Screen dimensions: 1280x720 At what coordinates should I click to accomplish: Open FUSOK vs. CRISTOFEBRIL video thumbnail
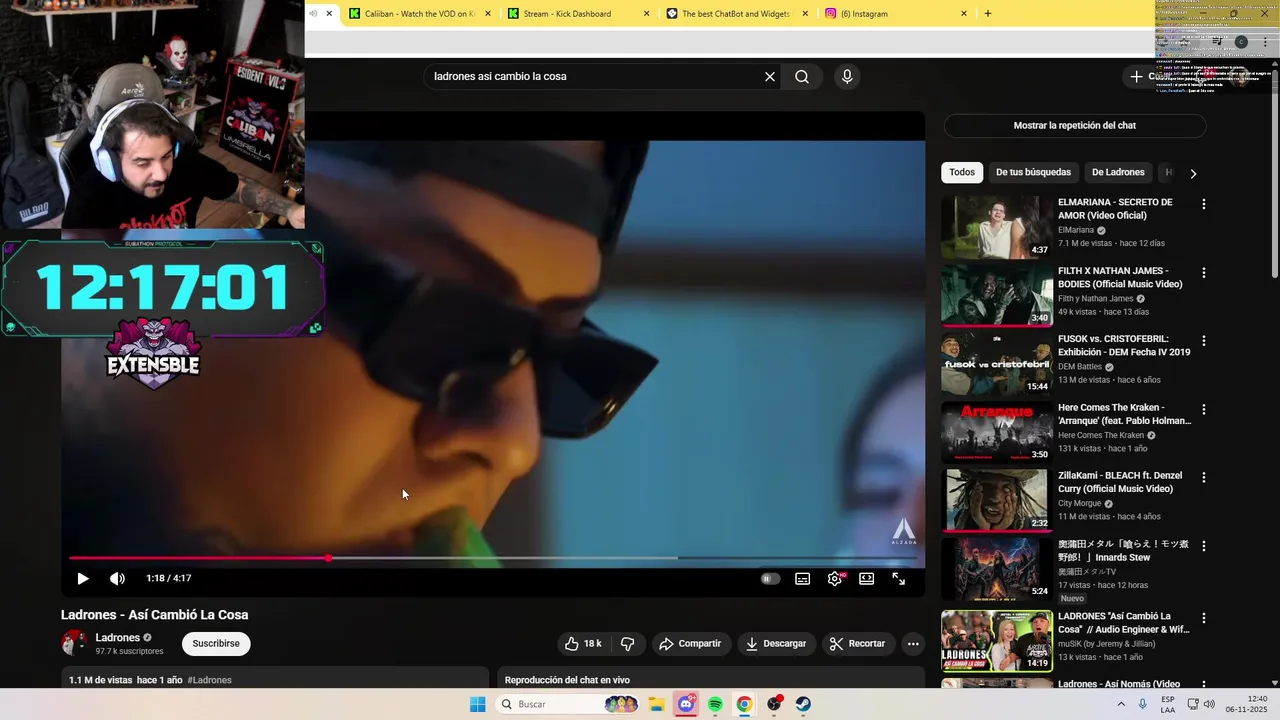tap(996, 364)
